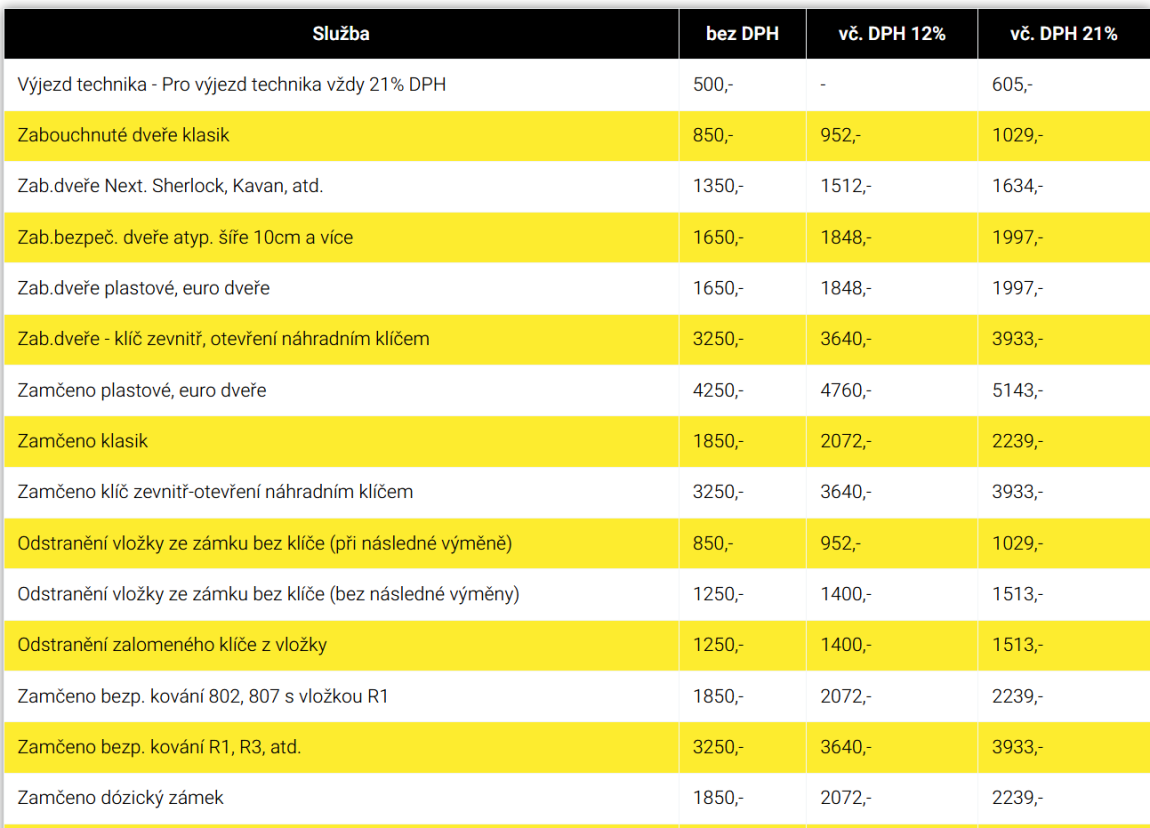This screenshot has width=1150, height=828.
Task: Click Zab.dveře Next. Sherlock, Kavan row
Action: tap(577, 186)
